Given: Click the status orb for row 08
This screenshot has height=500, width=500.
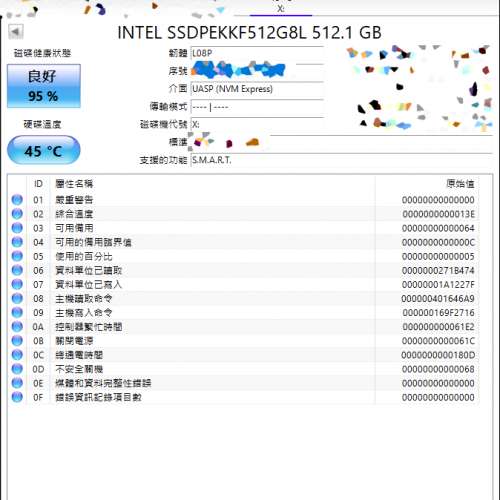Looking at the screenshot, I should tap(17, 298).
